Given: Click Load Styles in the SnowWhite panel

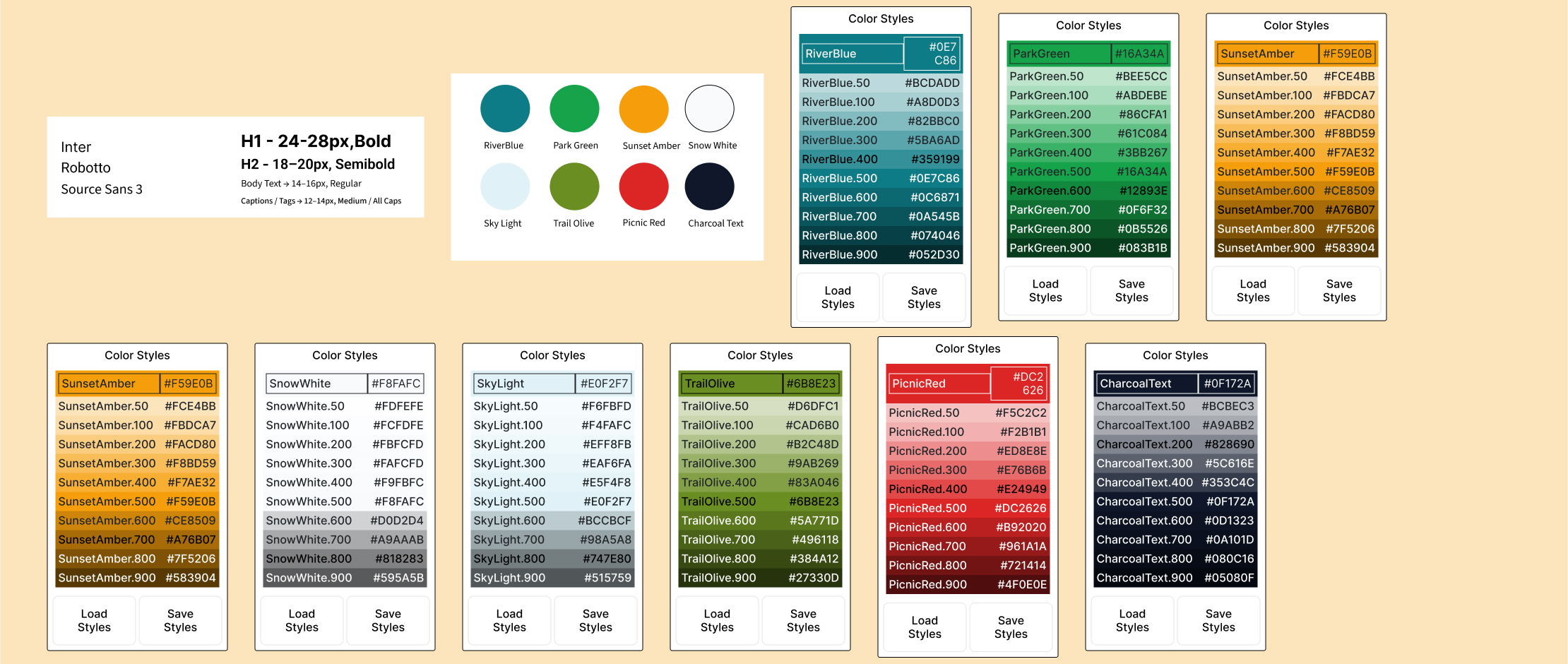Looking at the screenshot, I should [x=302, y=621].
